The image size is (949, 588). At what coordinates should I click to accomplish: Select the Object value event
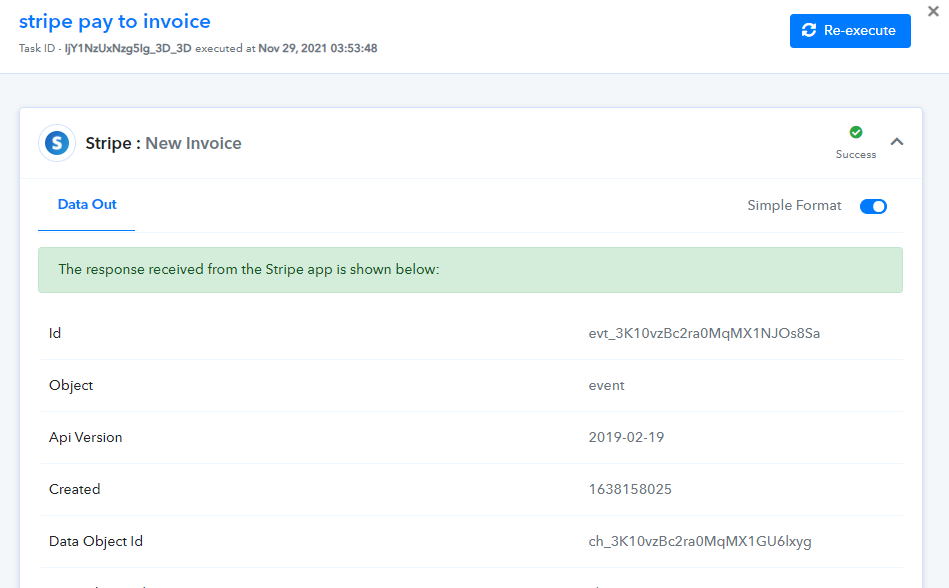tap(606, 385)
